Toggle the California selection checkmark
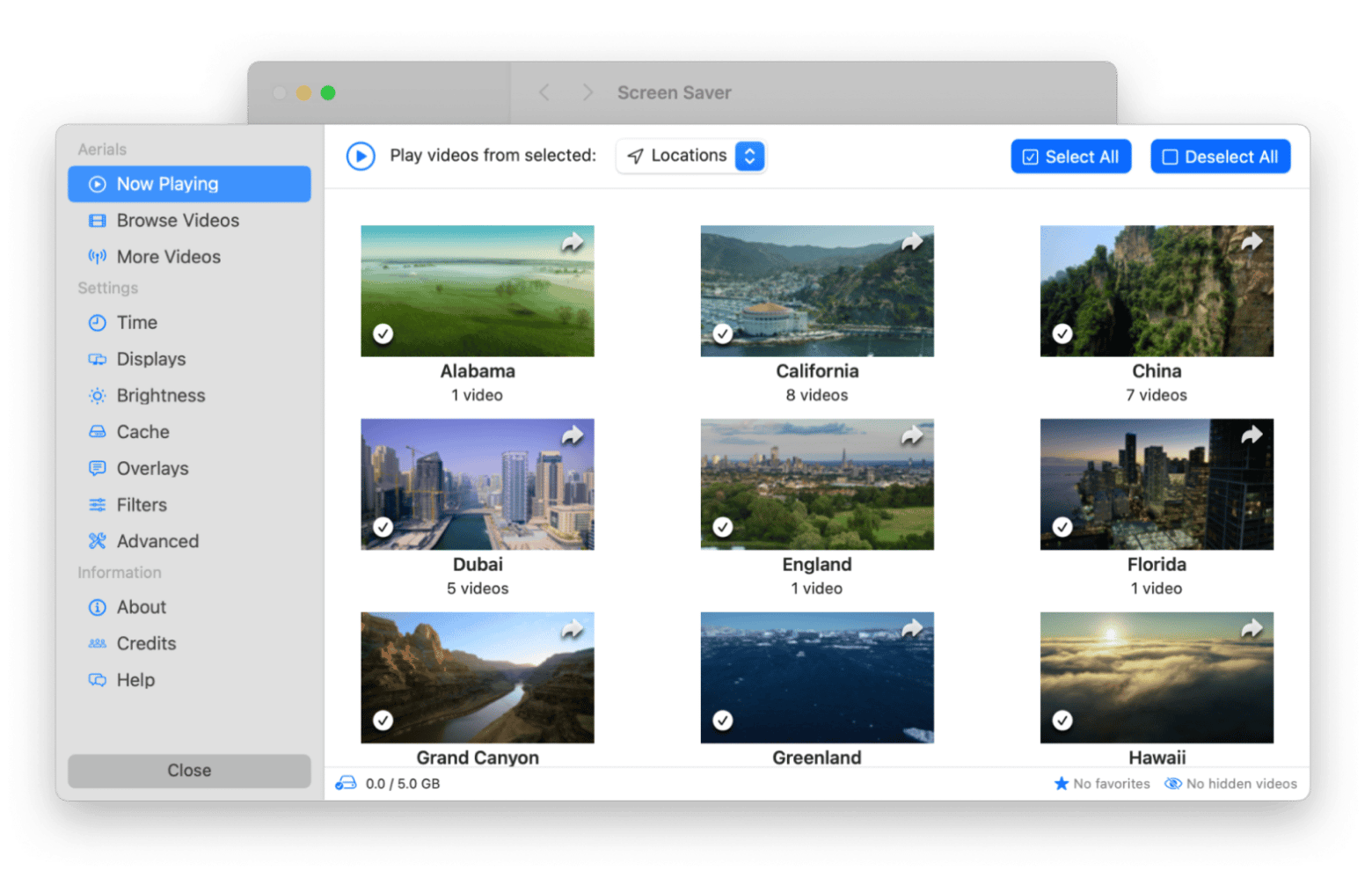The width and height of the screenshot is (1372, 871). (723, 334)
